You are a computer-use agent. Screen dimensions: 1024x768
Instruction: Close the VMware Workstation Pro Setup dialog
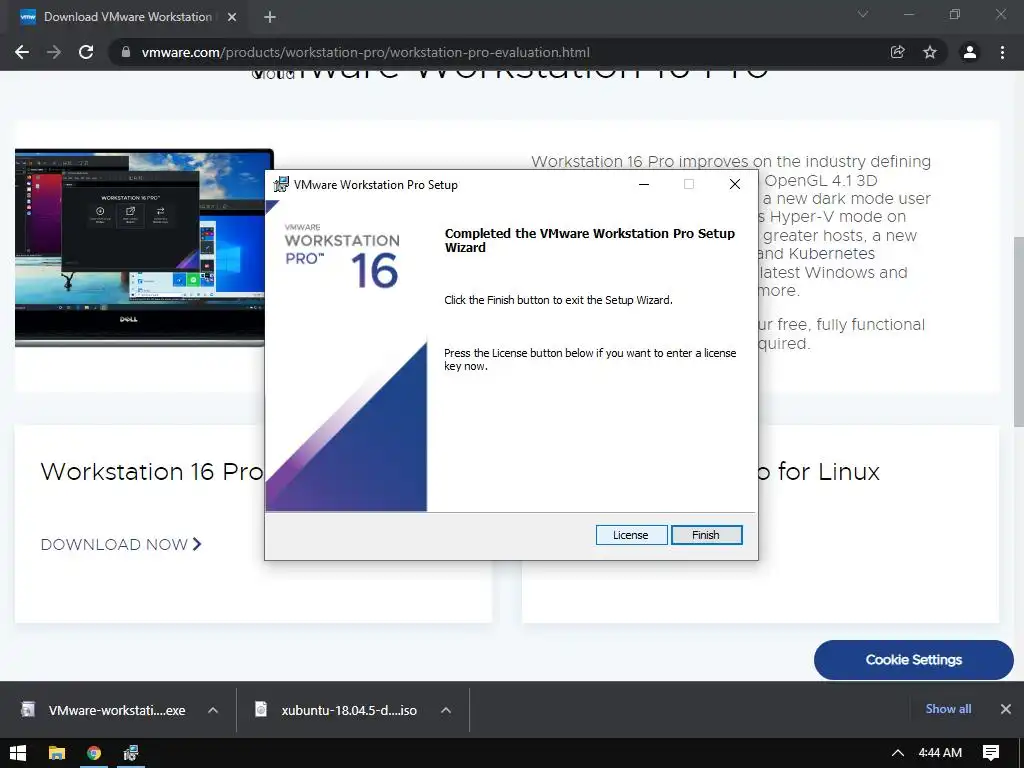(x=735, y=184)
